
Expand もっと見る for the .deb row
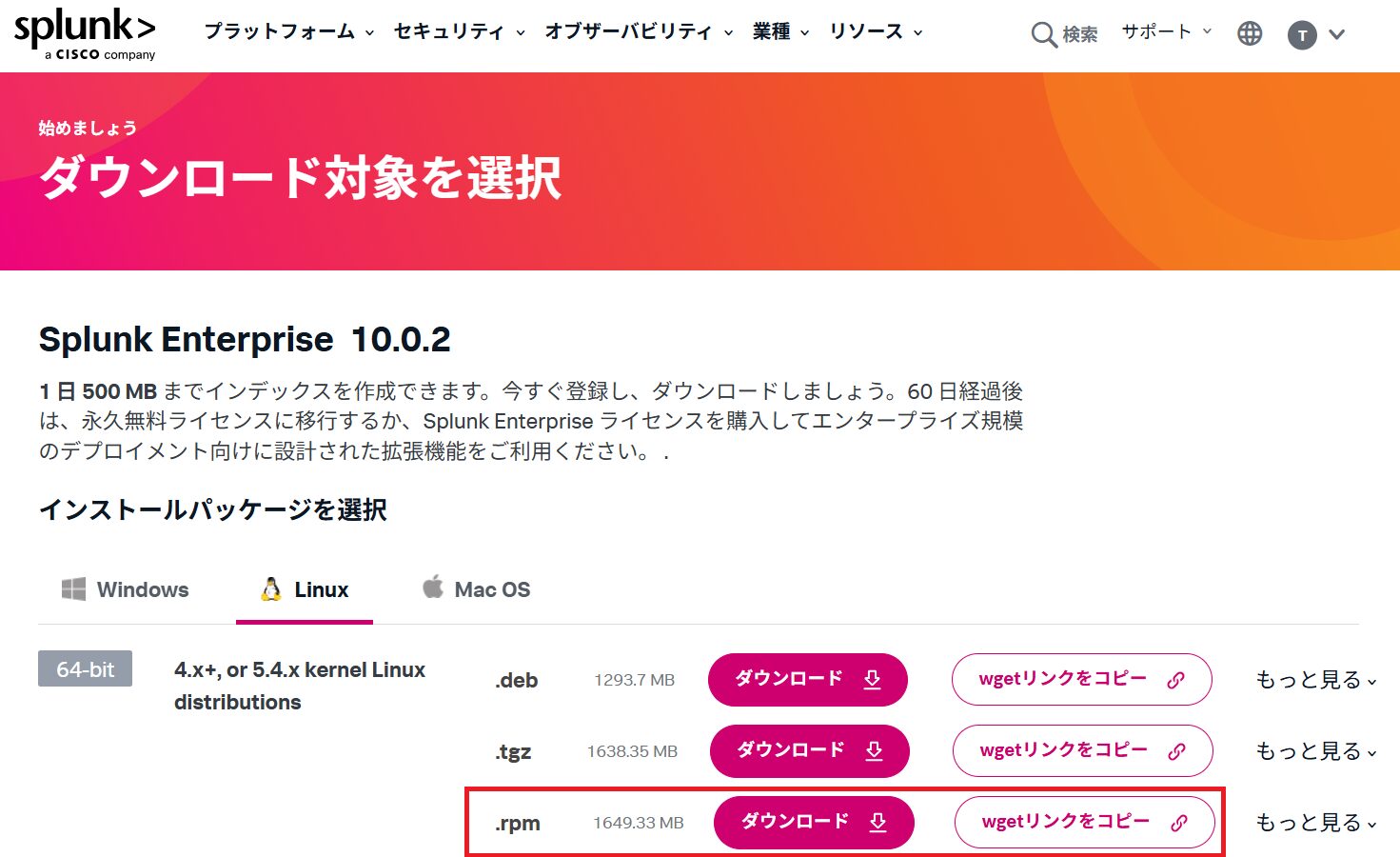1316,680
